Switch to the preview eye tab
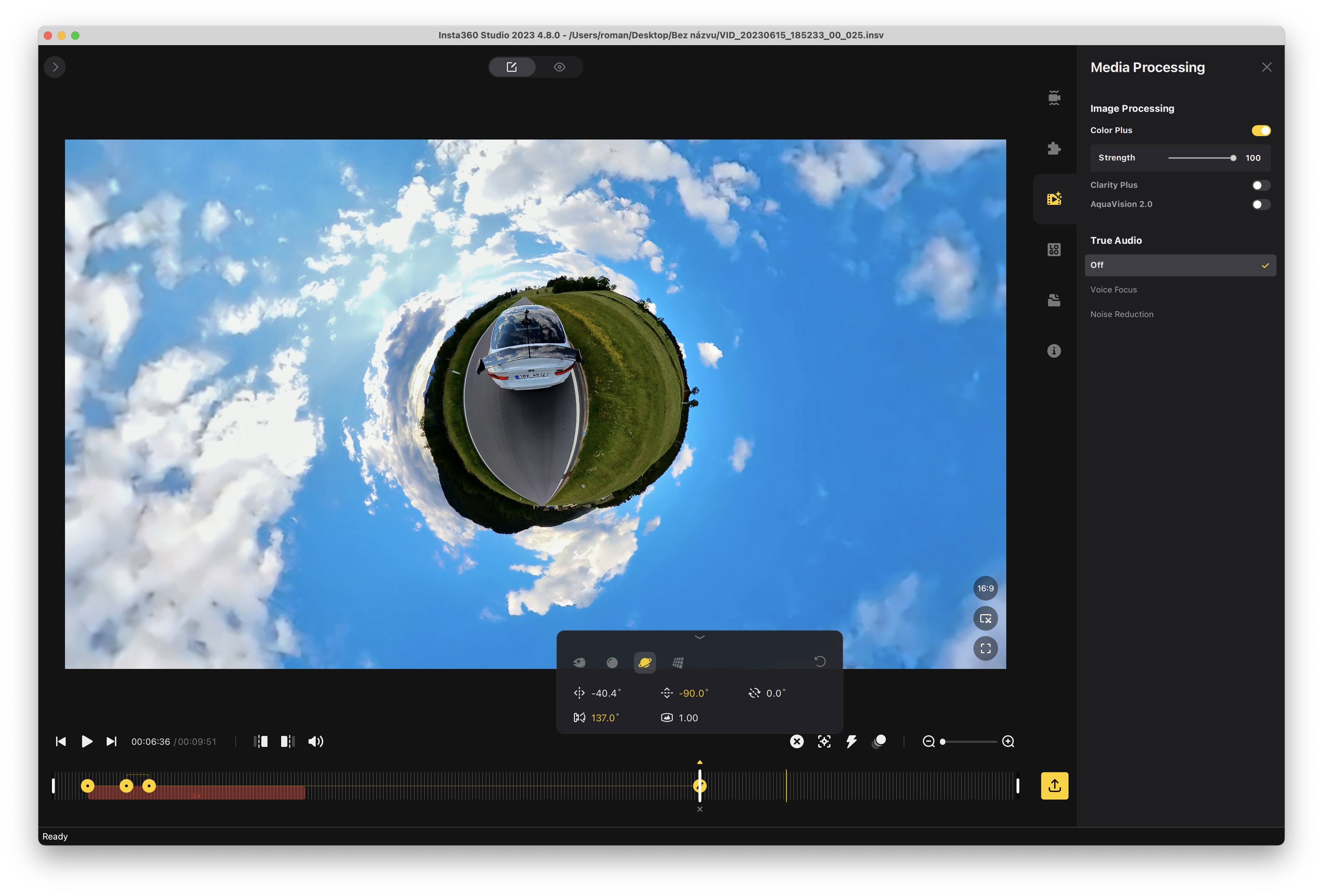The width and height of the screenshot is (1323, 896). point(559,67)
